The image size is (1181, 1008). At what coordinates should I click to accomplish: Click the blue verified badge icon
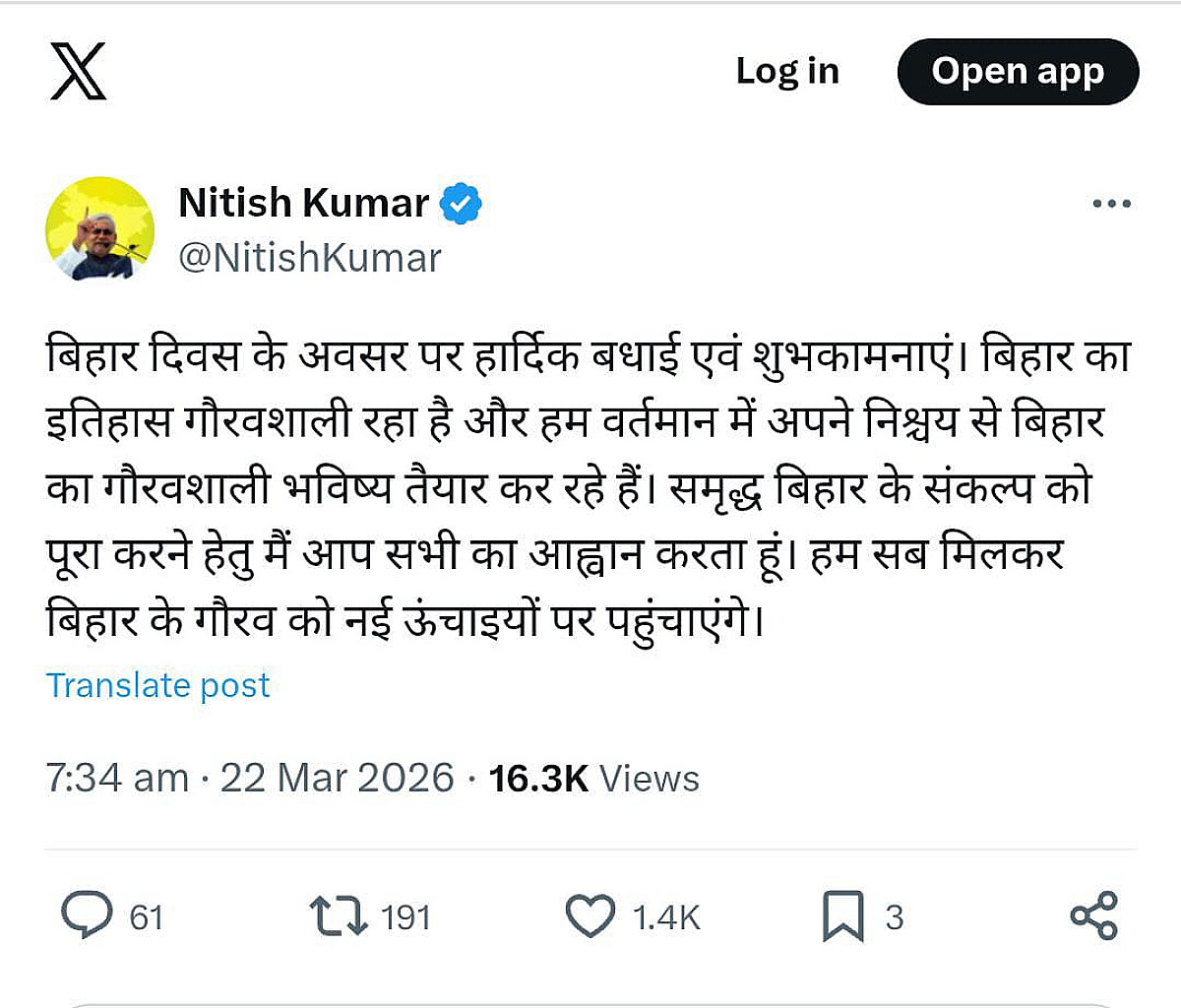[x=460, y=204]
